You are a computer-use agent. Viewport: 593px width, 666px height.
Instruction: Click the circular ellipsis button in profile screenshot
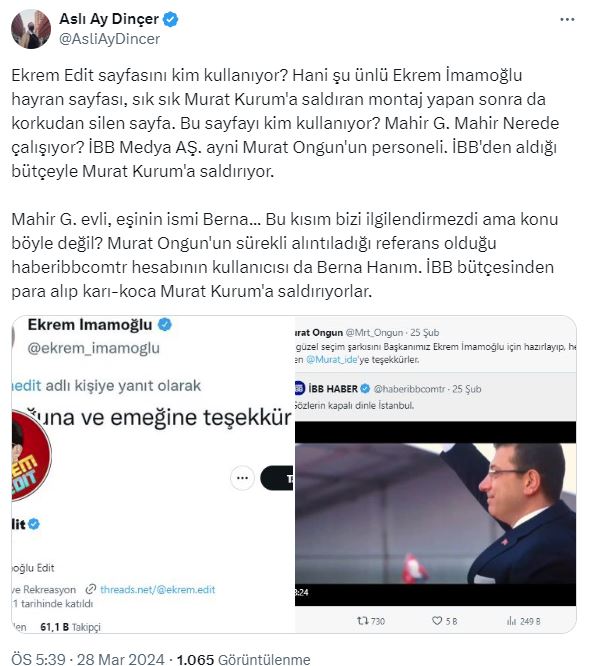242,478
